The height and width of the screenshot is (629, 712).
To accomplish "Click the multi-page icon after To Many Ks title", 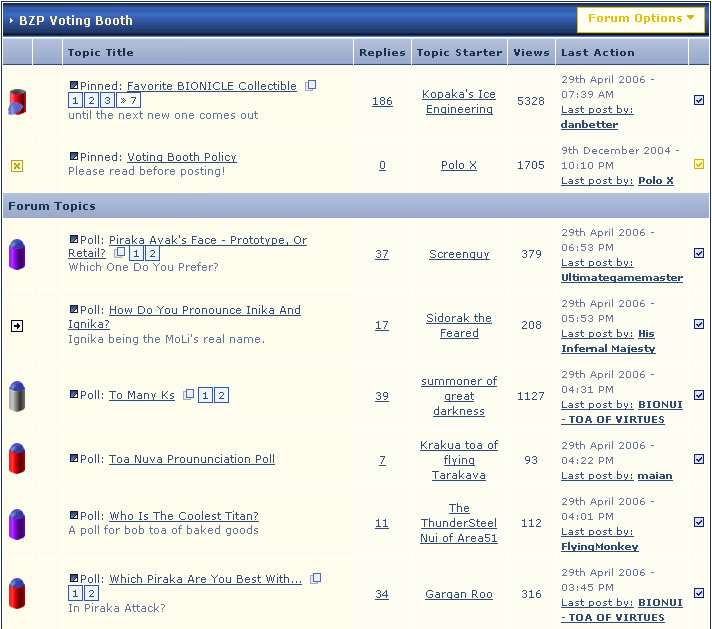I will [188, 395].
